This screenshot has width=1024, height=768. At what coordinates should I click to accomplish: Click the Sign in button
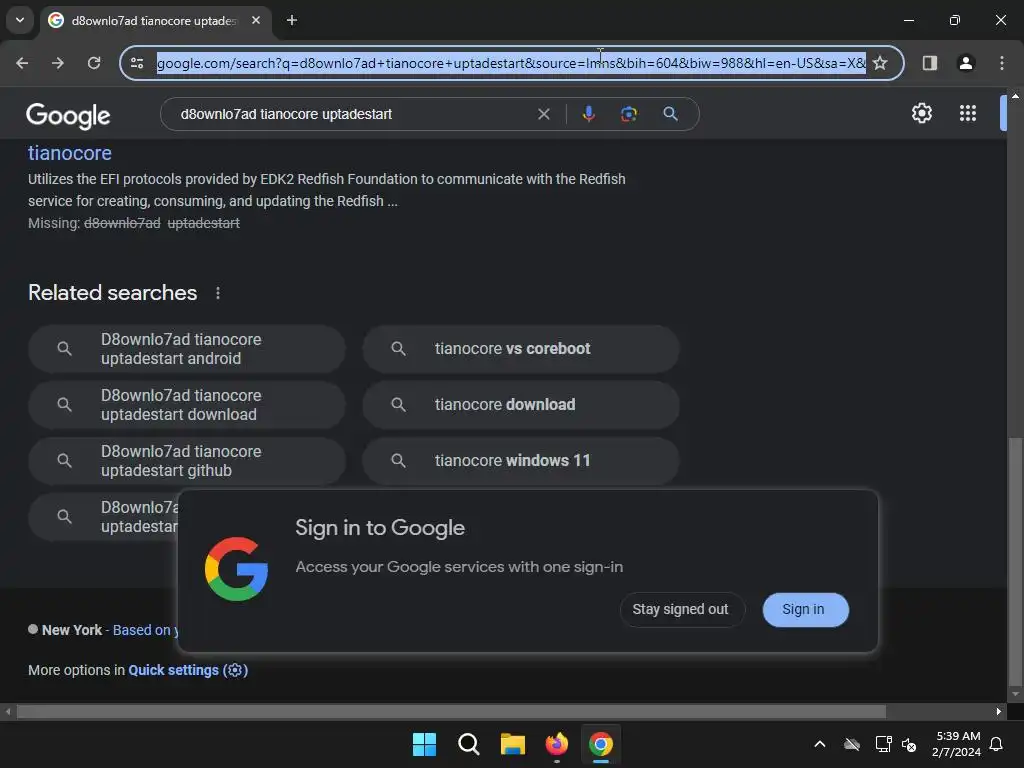coord(805,609)
